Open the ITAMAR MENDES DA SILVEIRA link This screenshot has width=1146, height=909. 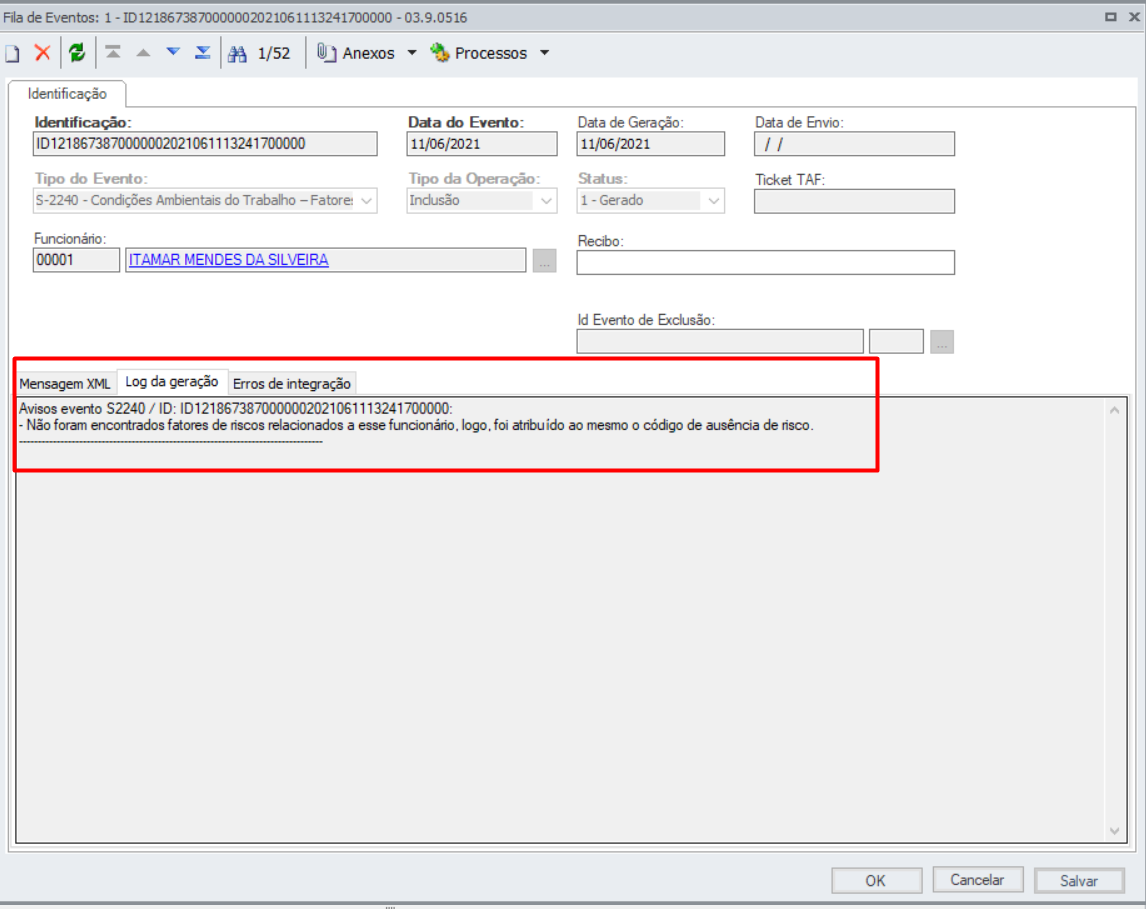[229, 259]
